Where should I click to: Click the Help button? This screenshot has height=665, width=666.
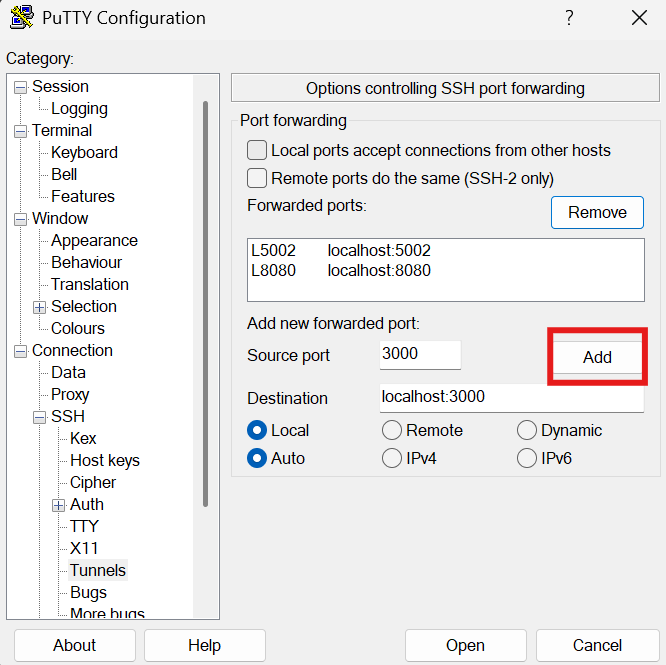click(205, 645)
